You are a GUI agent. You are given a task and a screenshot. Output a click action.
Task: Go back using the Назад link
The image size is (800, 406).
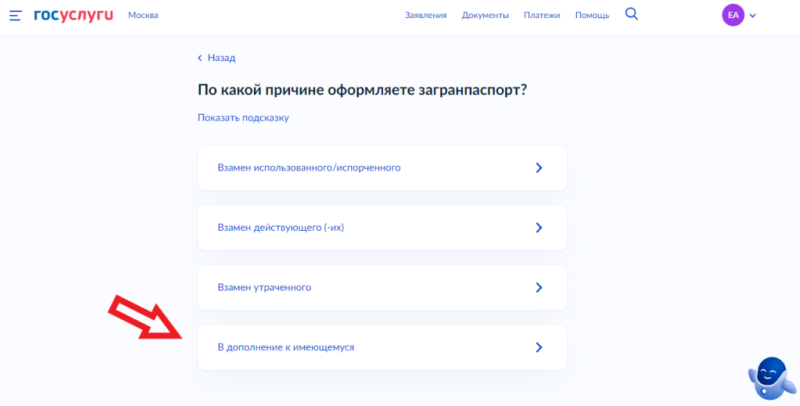pyautogui.click(x=217, y=58)
